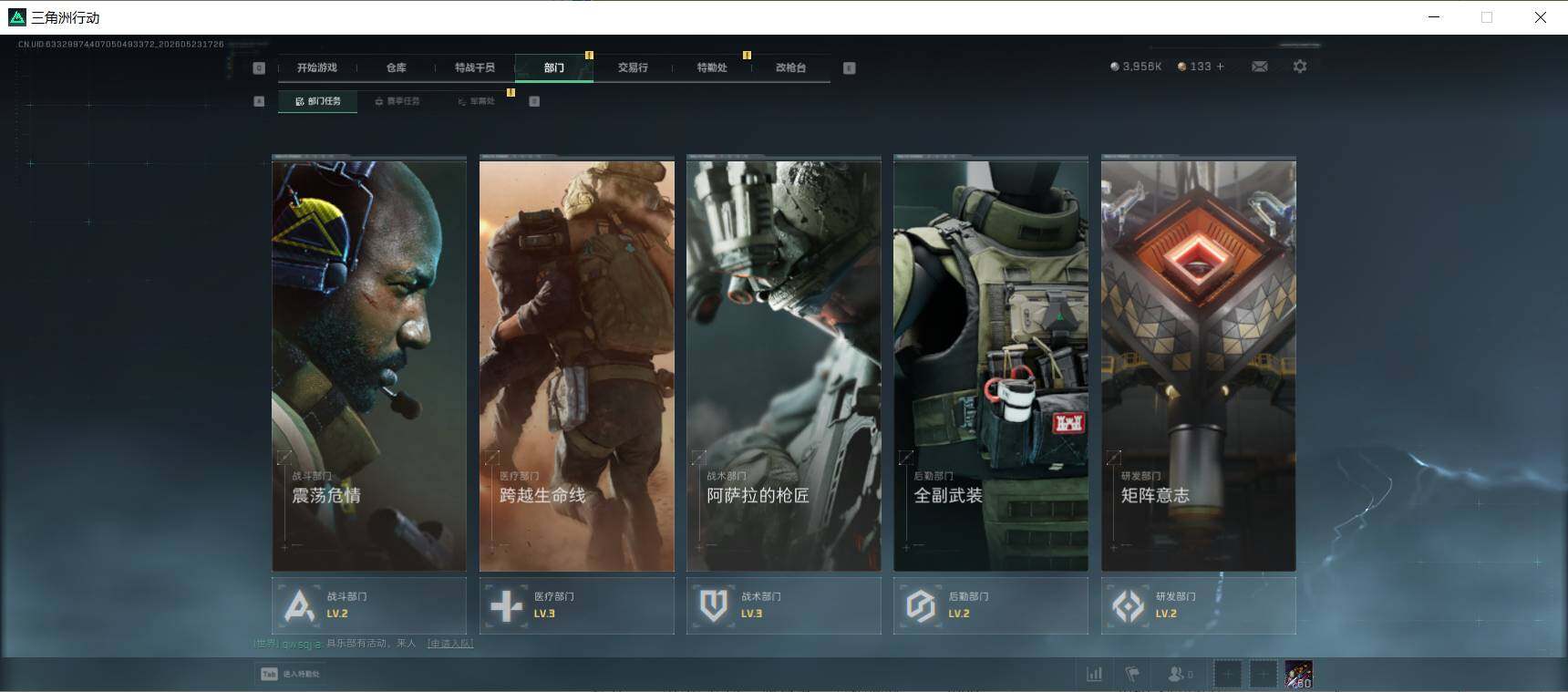Image resolution: width=1568 pixels, height=692 pixels.
Task: Open the 特战干员 tab
Action: point(474,67)
